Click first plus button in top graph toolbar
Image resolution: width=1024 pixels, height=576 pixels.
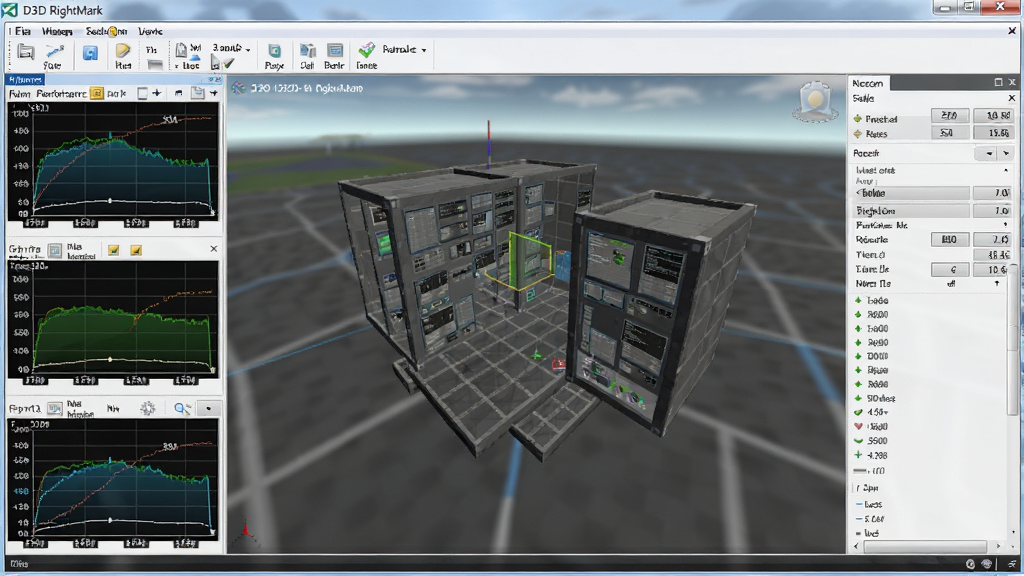click(157, 93)
